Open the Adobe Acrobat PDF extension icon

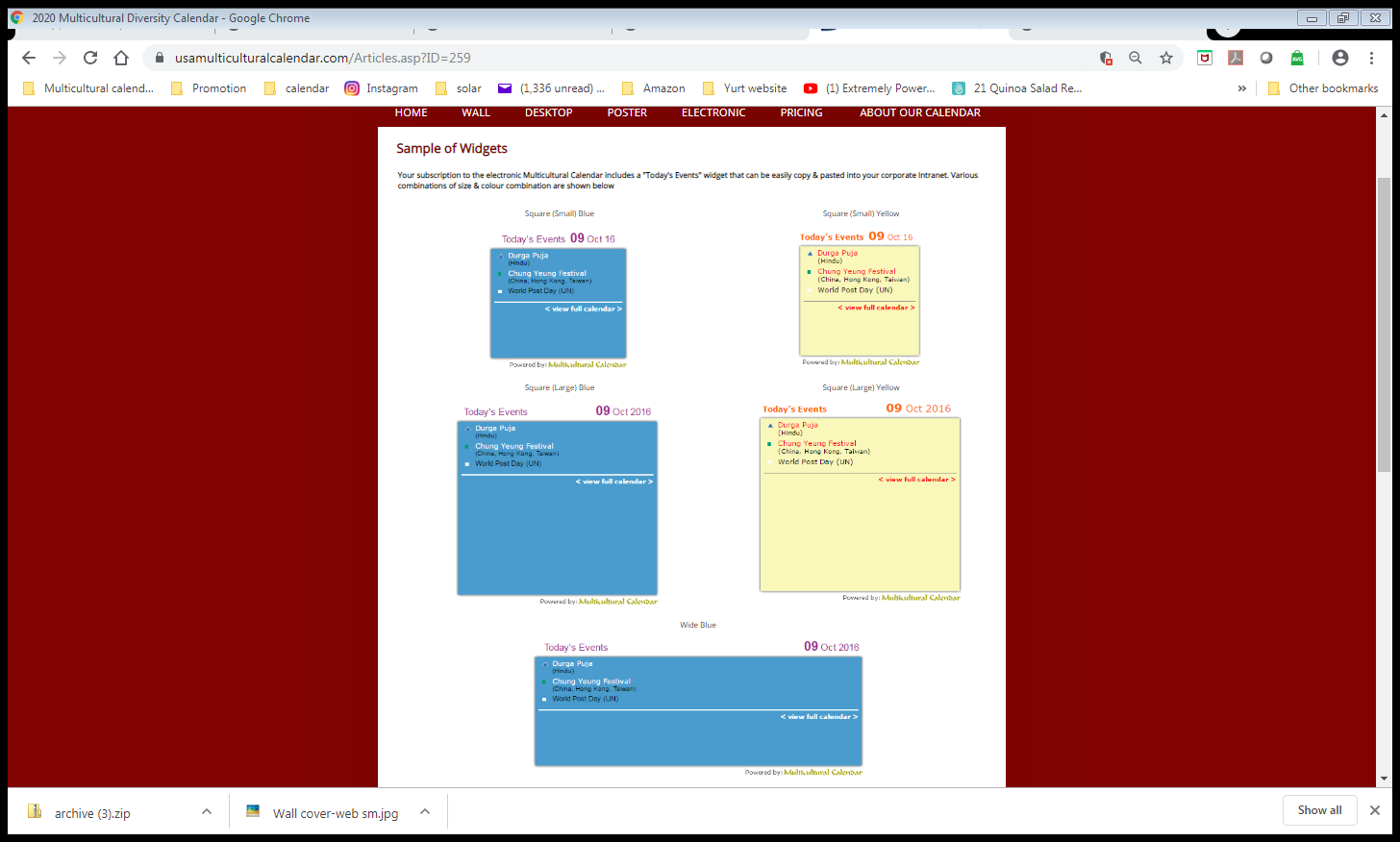pyautogui.click(x=1236, y=58)
